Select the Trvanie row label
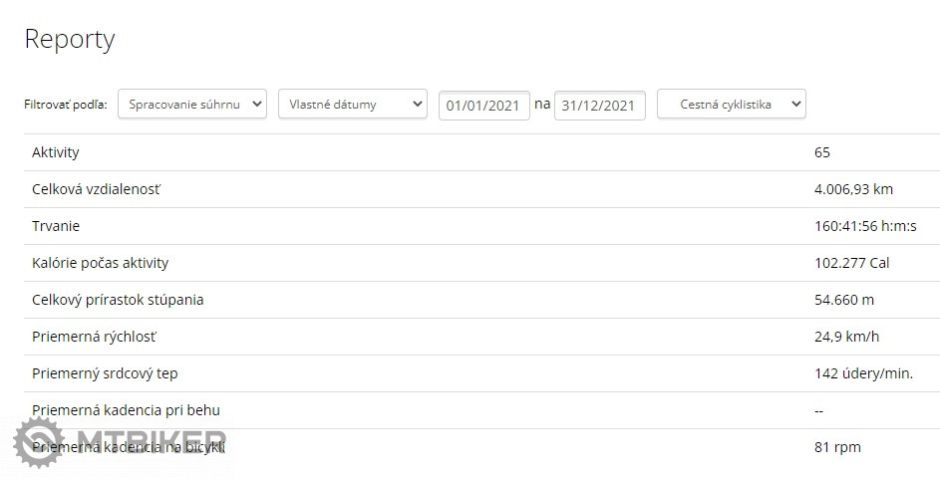This screenshot has height=479, width=940. point(55,226)
